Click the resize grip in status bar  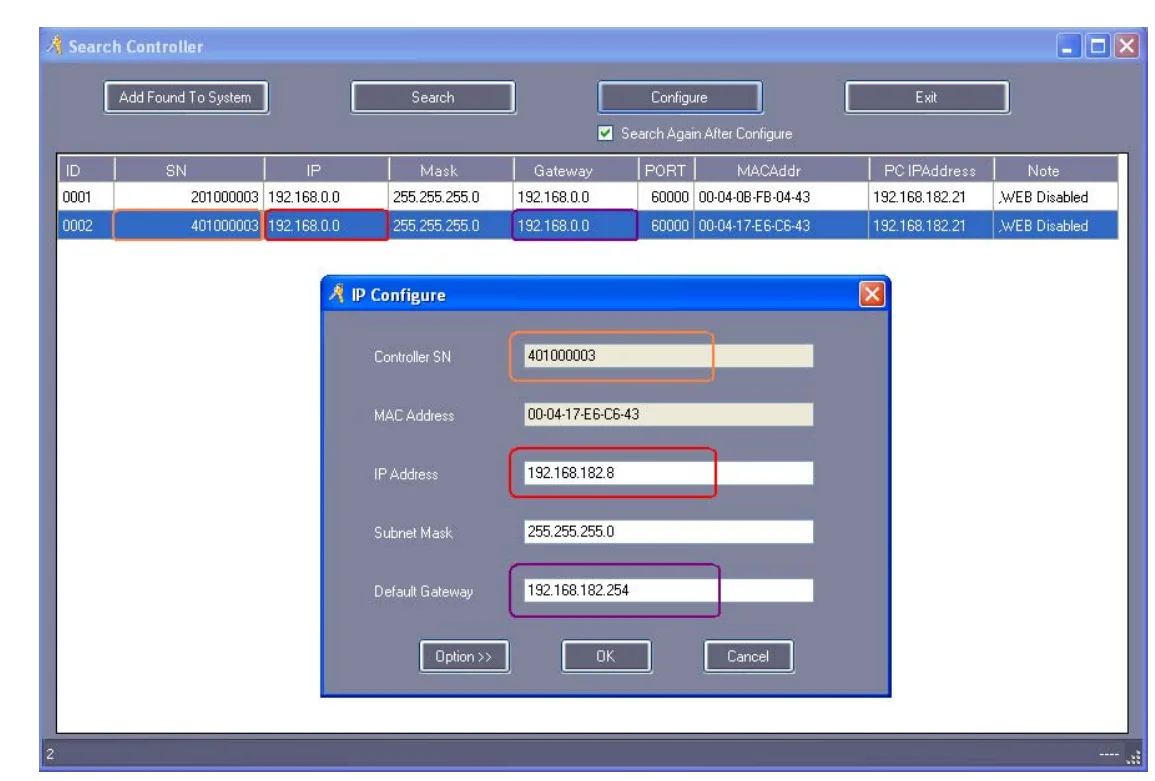click(1134, 757)
